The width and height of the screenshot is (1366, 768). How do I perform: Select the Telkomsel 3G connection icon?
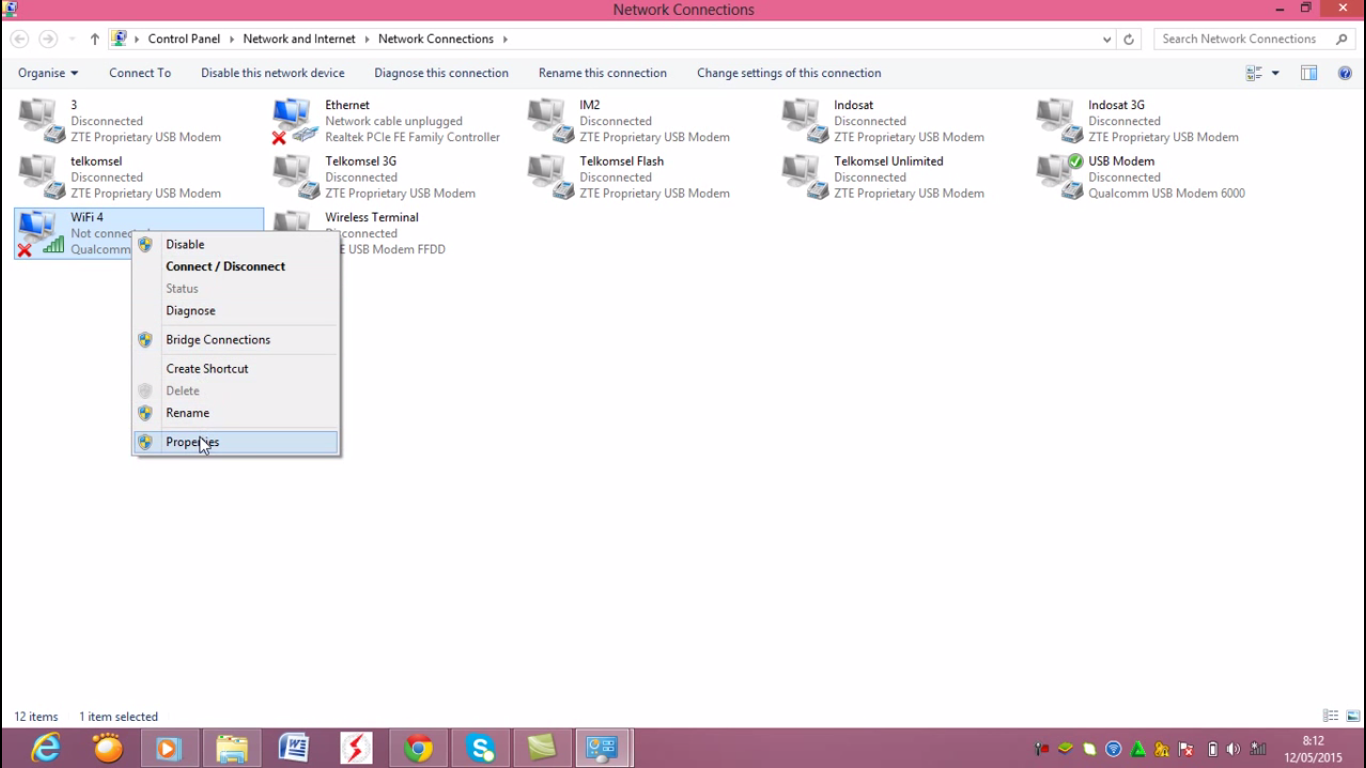click(297, 176)
